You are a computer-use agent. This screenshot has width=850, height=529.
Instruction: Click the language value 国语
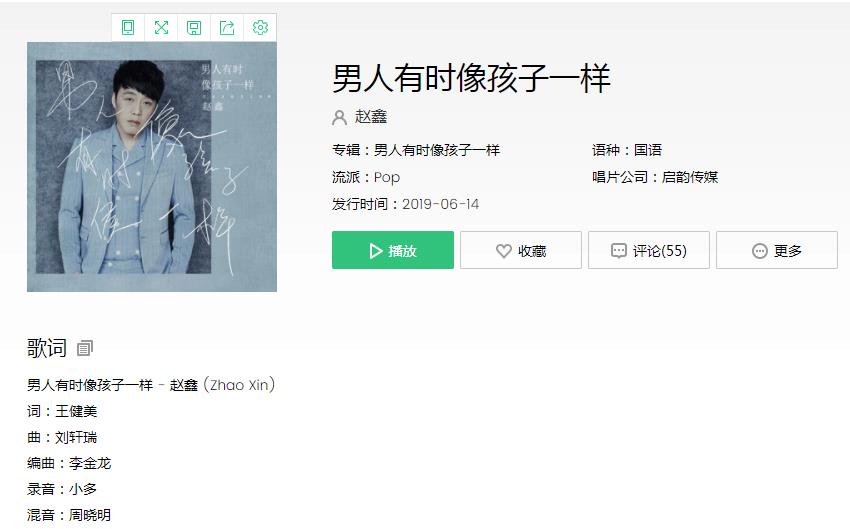[x=648, y=150]
